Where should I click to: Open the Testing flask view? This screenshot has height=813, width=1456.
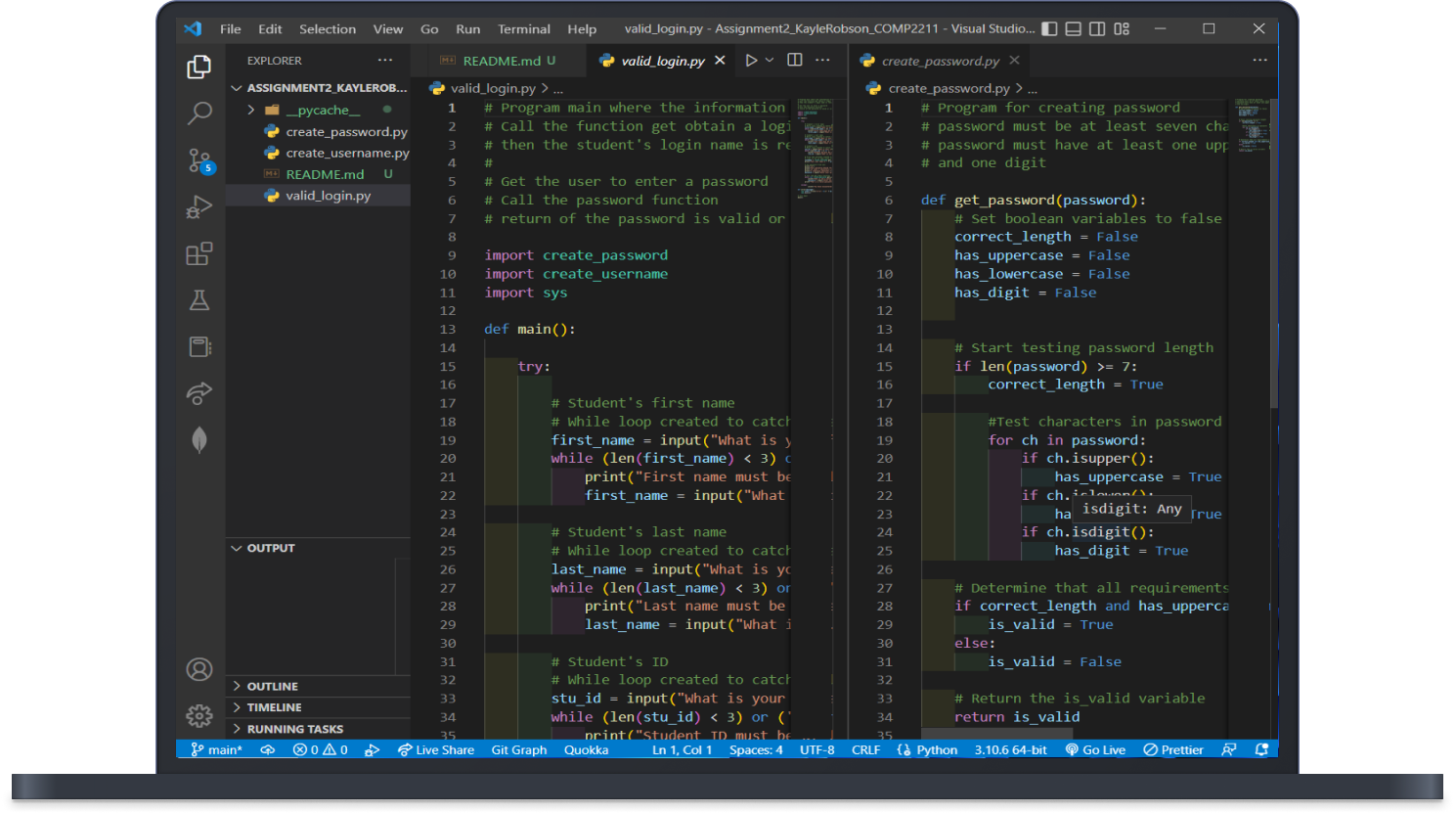[x=199, y=300]
